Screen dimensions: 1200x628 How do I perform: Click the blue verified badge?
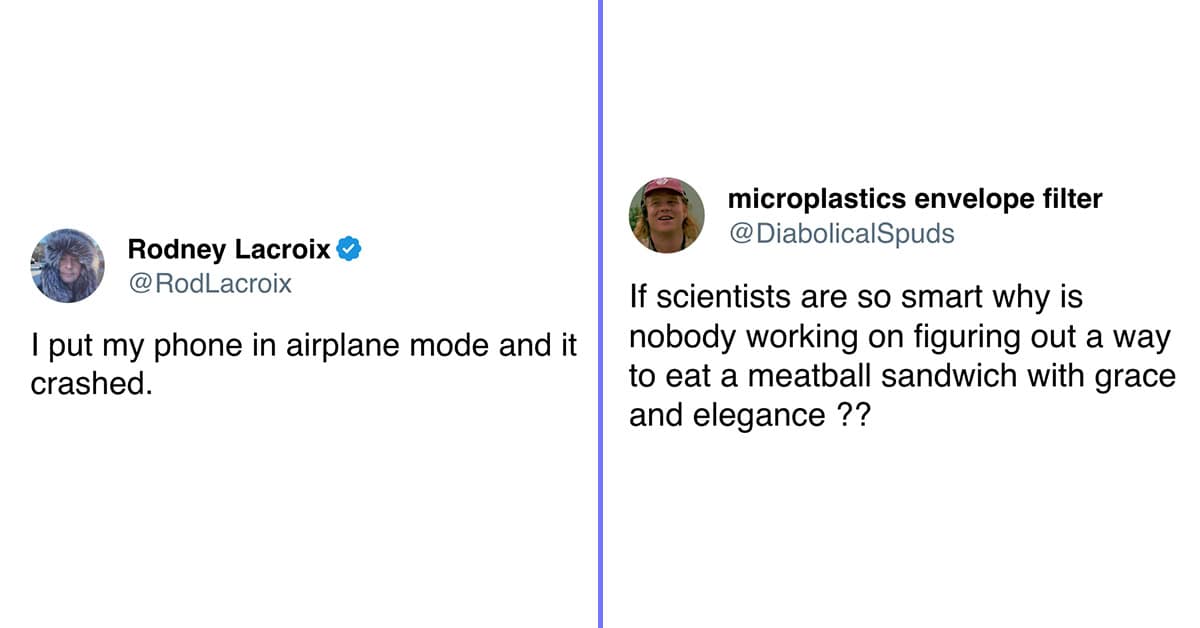click(348, 248)
